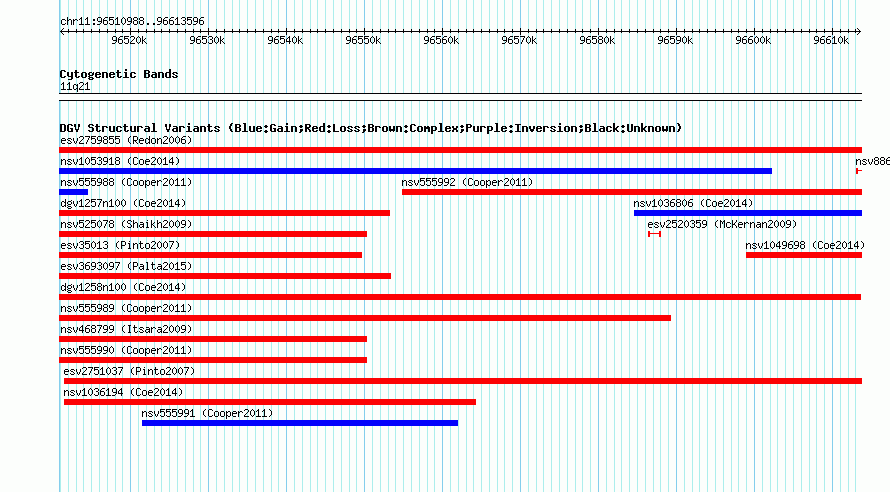Click the Cytogenetic Bands track title
Screen dimensions: 890x492
click(x=119, y=74)
